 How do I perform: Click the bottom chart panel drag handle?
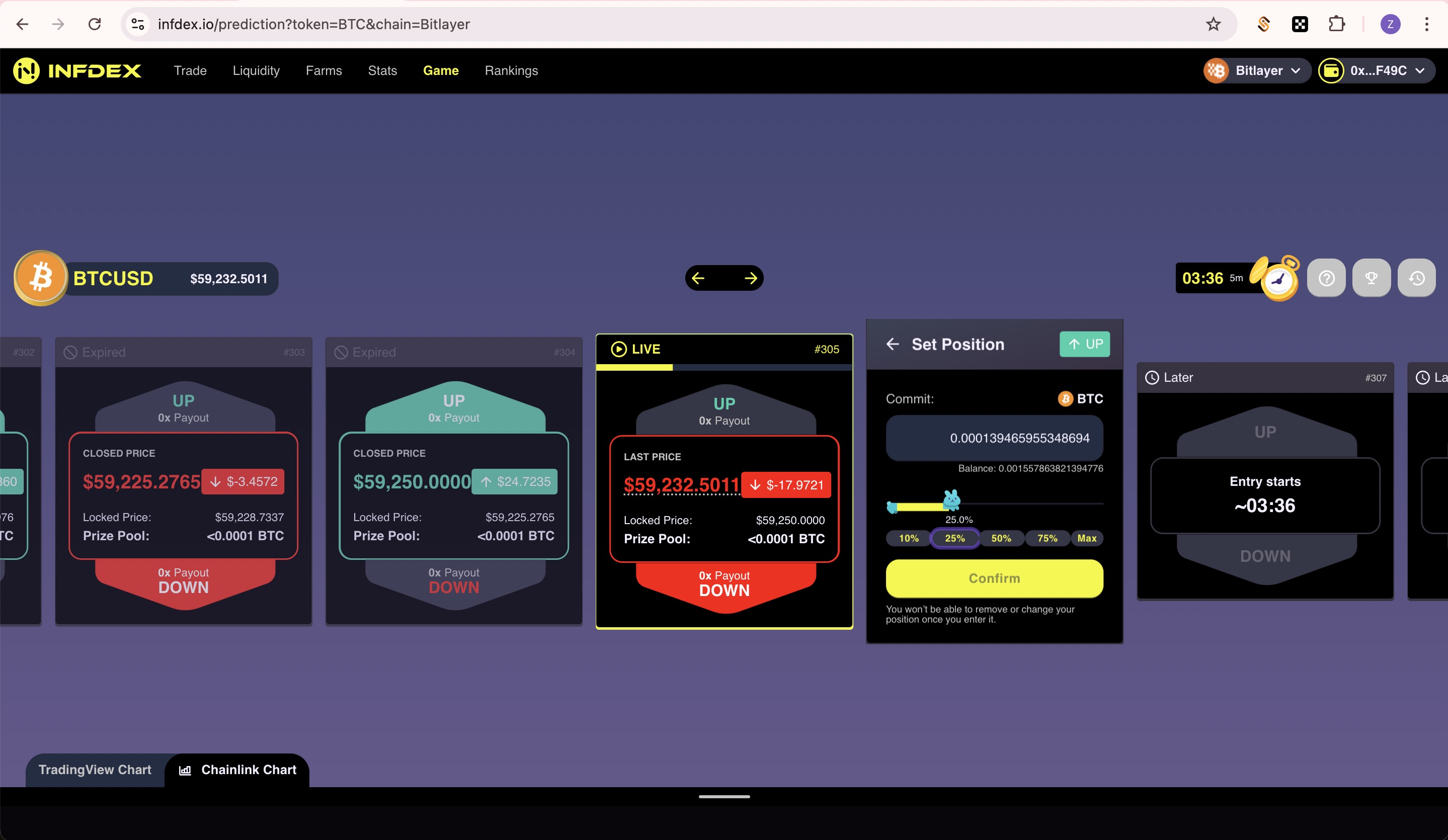(x=724, y=797)
